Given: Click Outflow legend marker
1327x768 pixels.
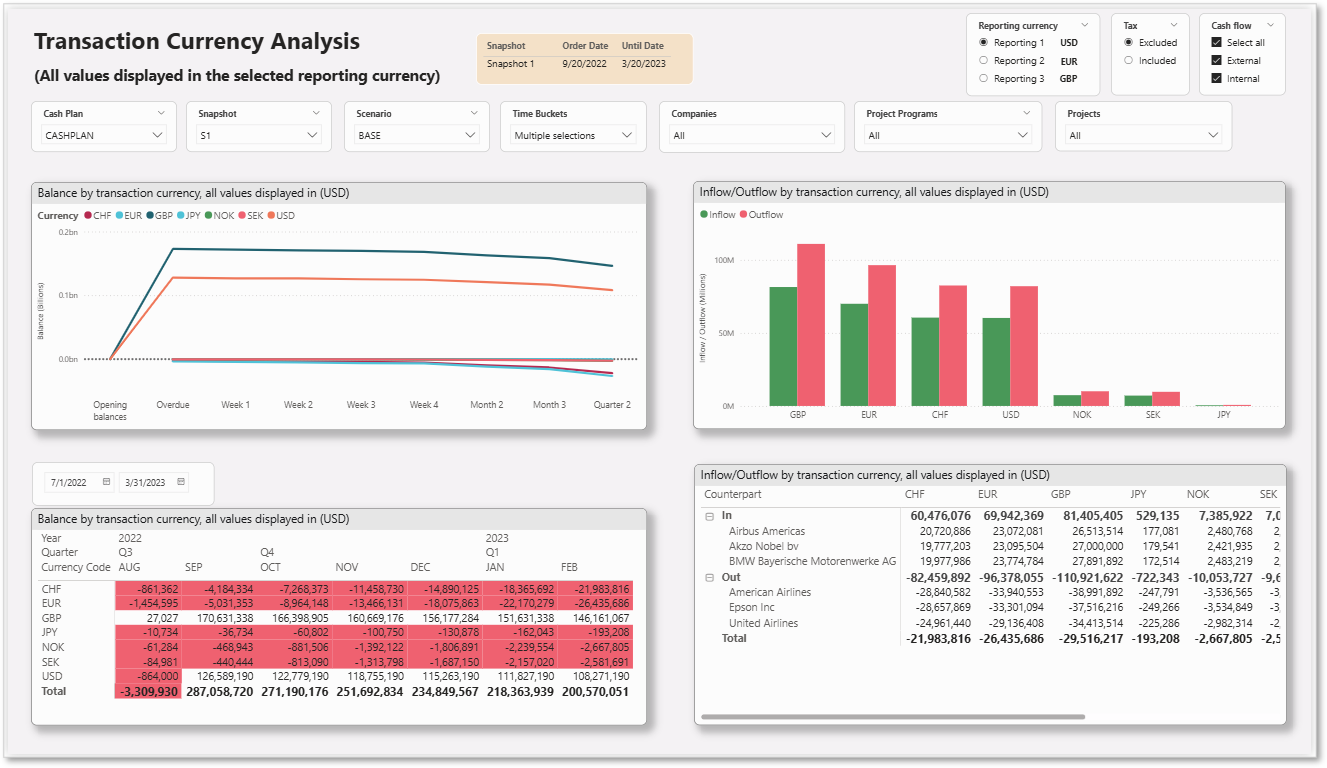Looking at the screenshot, I should (x=743, y=215).
